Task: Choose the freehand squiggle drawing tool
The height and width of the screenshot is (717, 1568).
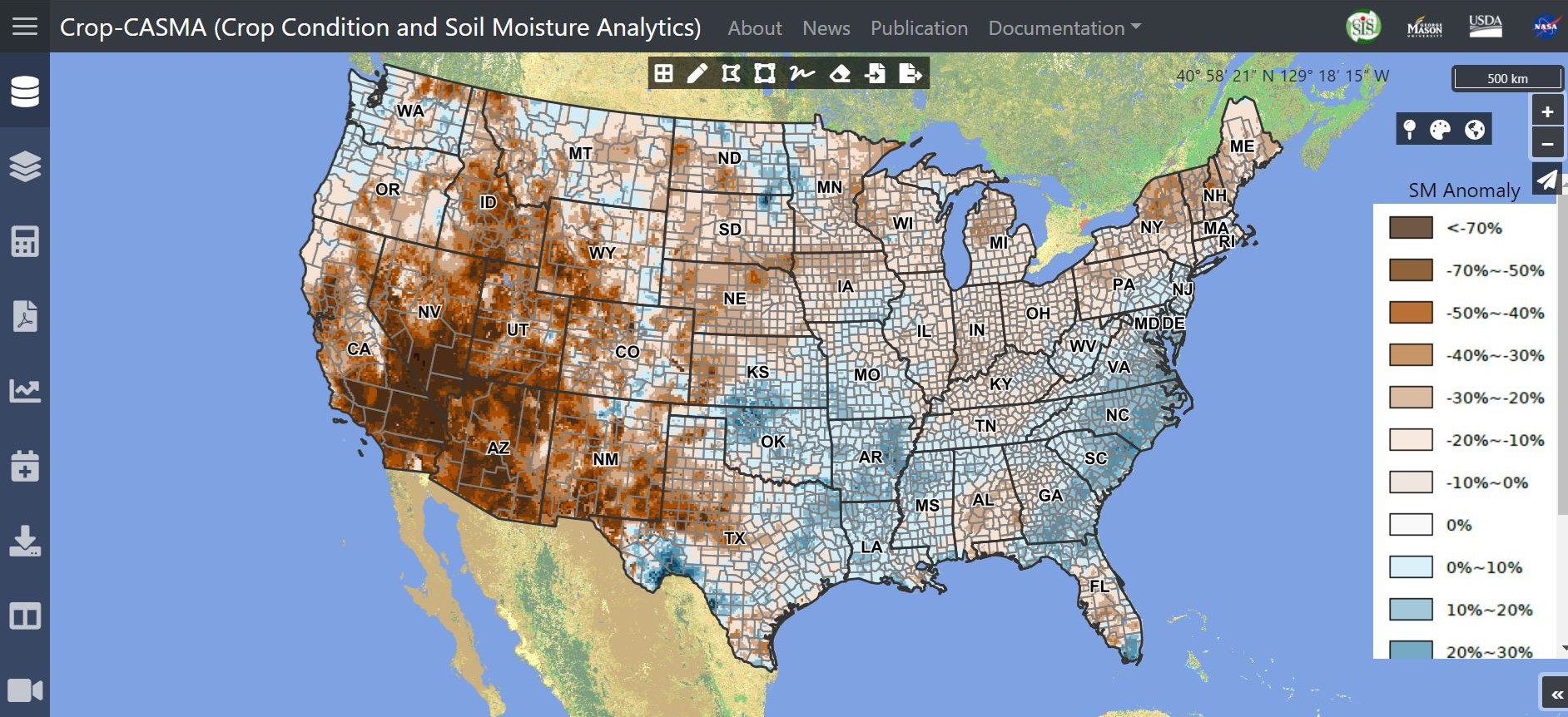Action: pos(802,74)
